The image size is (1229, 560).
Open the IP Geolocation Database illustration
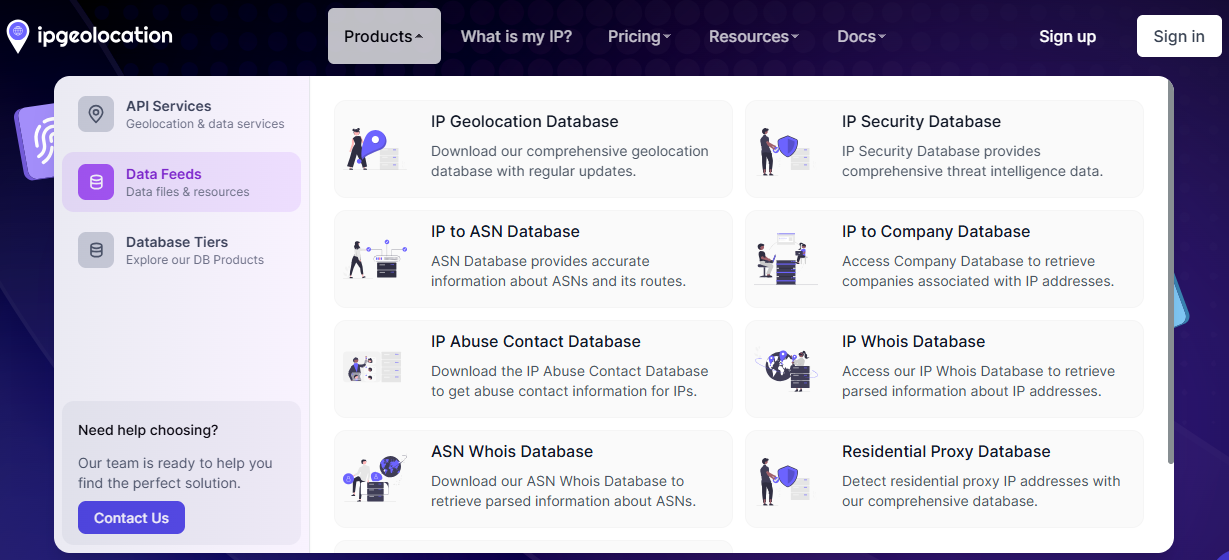(374, 149)
